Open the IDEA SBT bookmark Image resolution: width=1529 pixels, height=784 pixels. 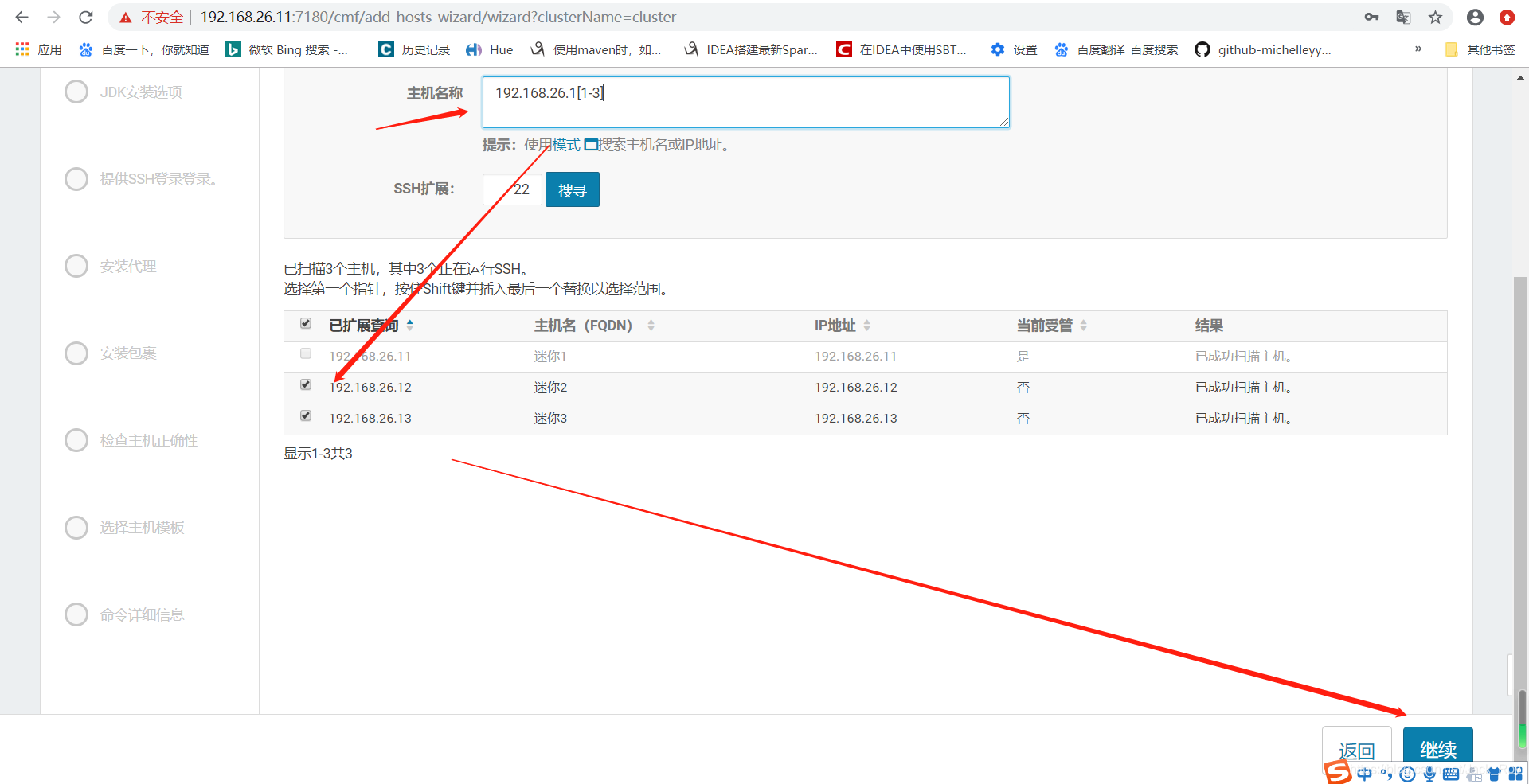(901, 49)
